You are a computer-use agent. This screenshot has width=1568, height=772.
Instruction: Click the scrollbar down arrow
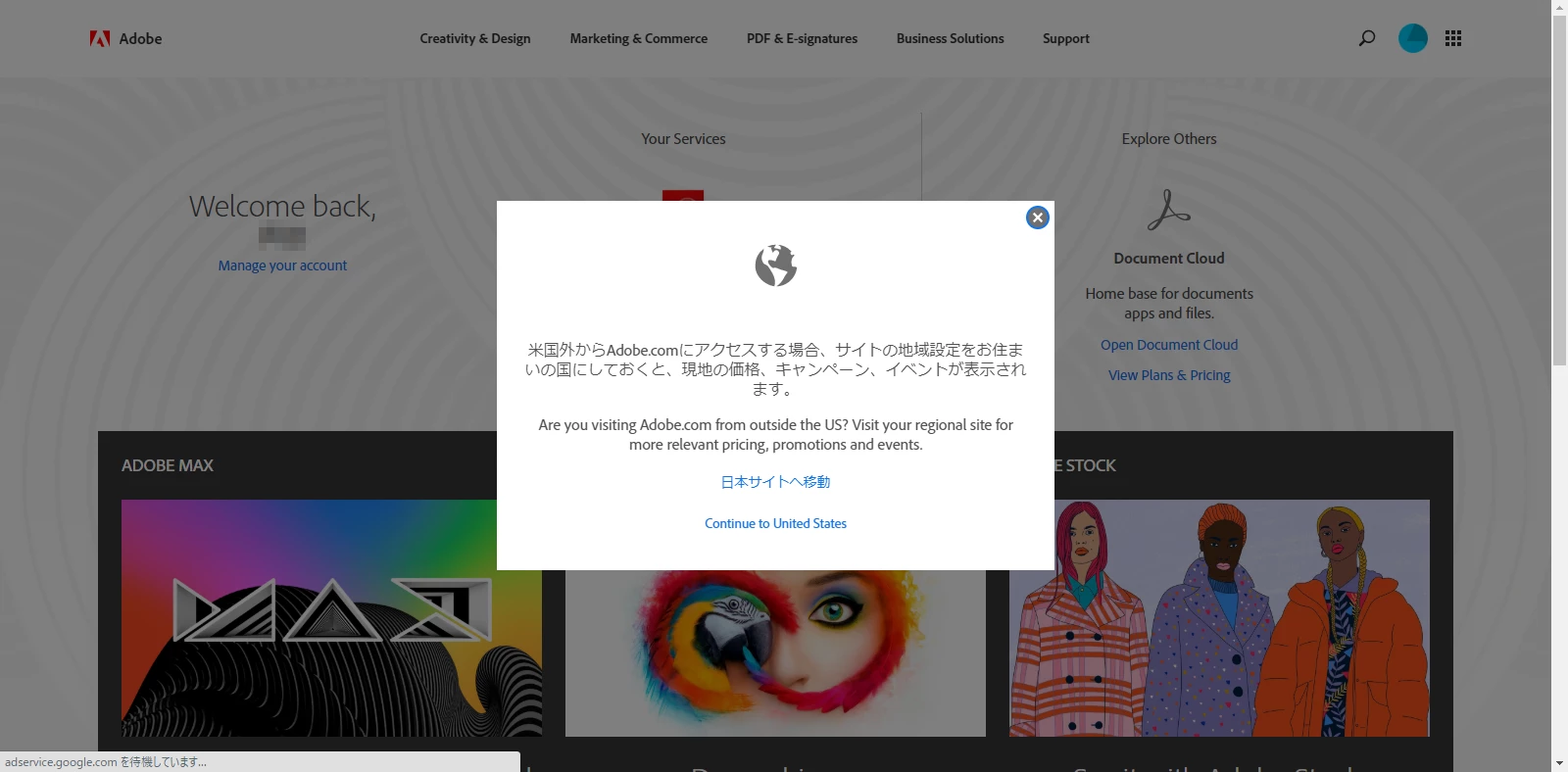pyautogui.click(x=1559, y=763)
